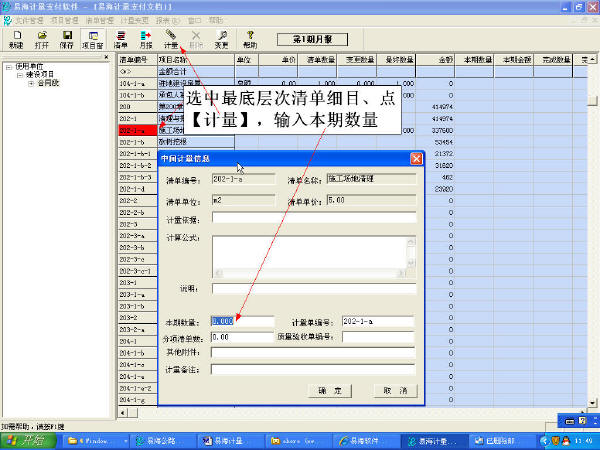This screenshot has width=600, height=450.
Task: Select 合同段 in the project tree
Action: [x=48, y=83]
